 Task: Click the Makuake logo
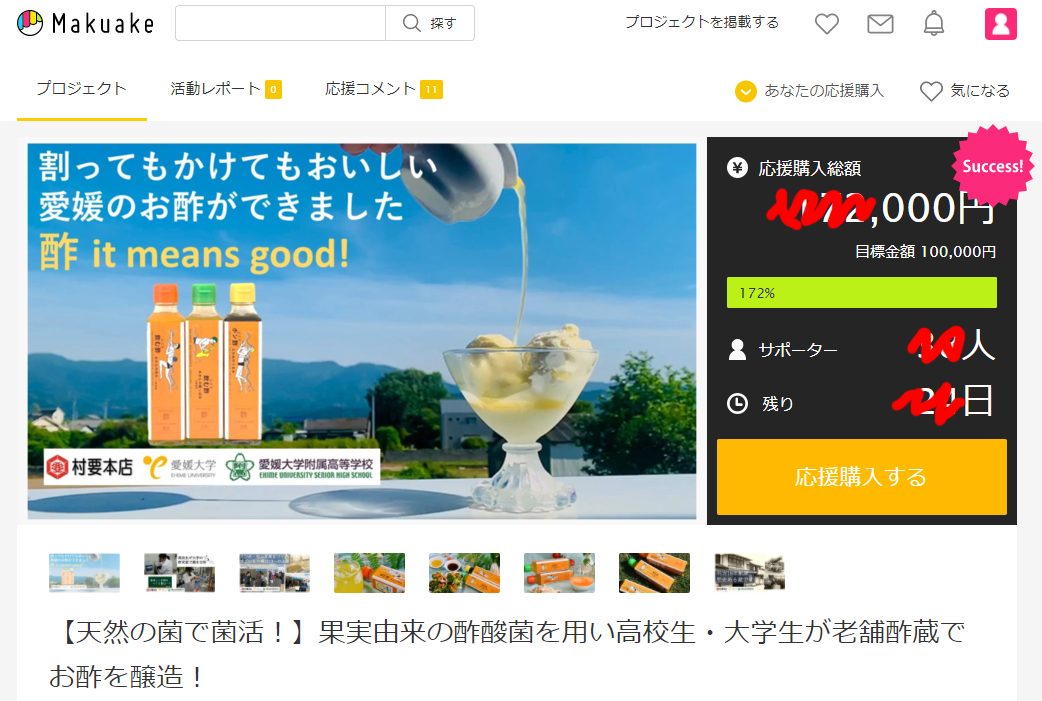pyautogui.click(x=86, y=23)
